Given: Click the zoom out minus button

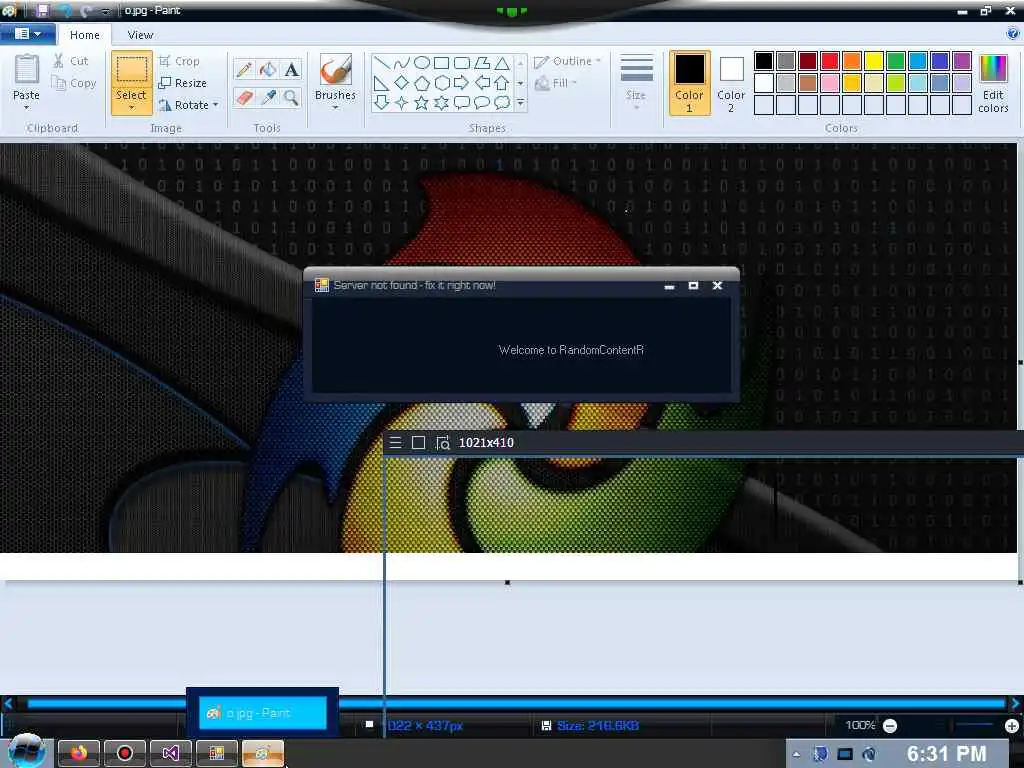Looking at the screenshot, I should pos(889,726).
